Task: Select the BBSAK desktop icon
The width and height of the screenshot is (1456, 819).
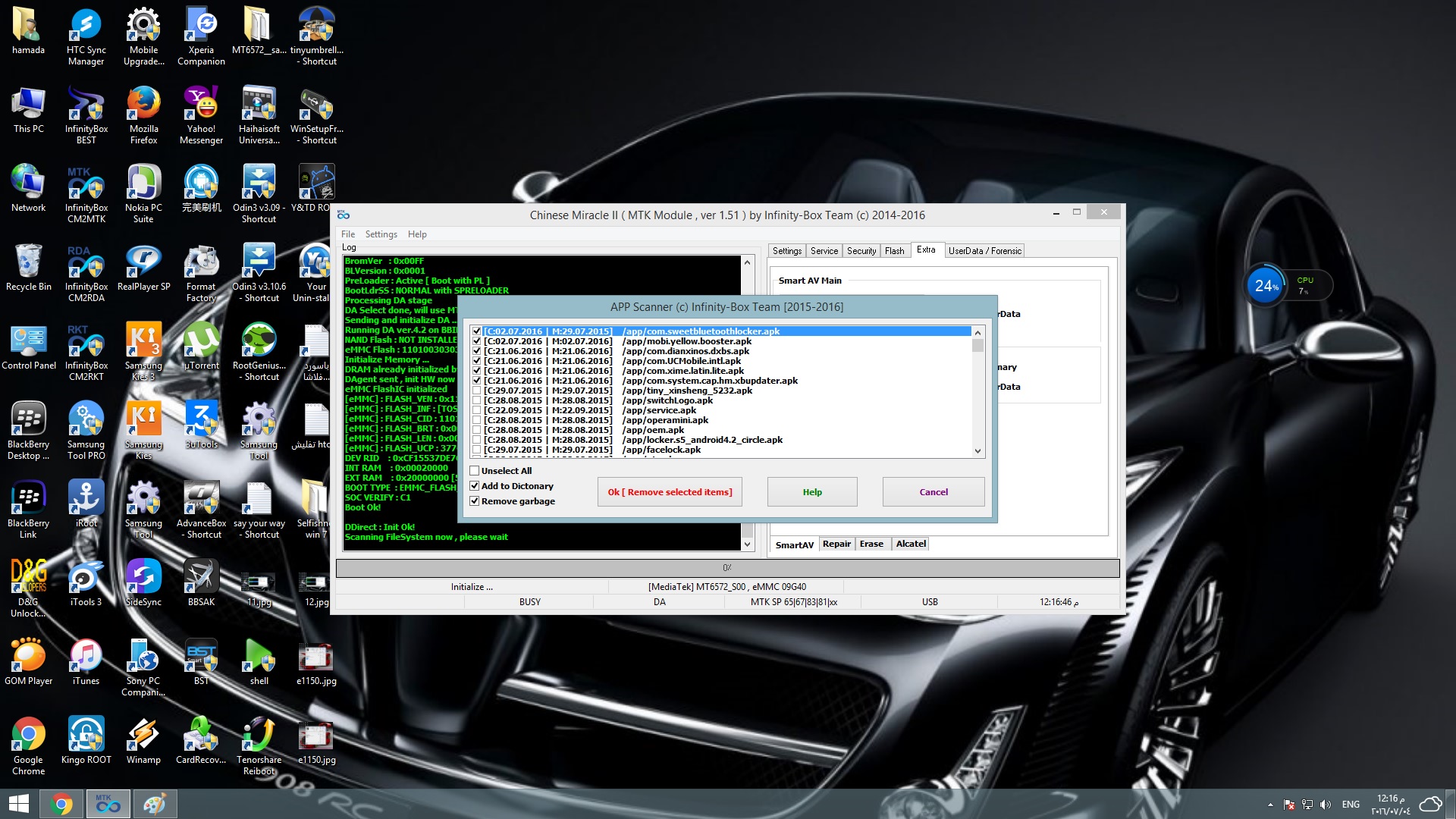Action: (201, 582)
